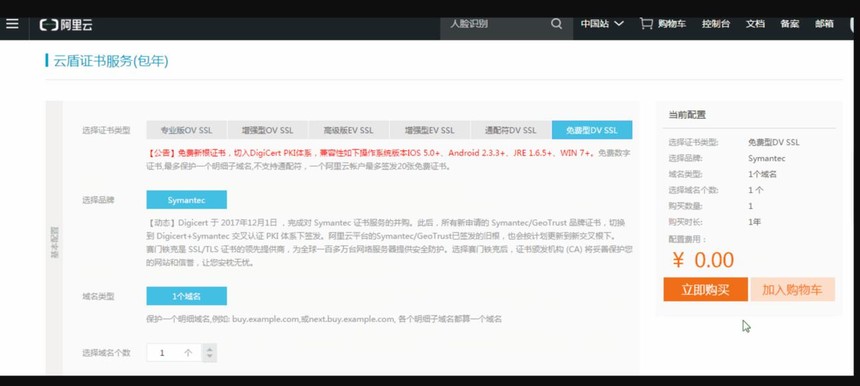Click the 加入购物车 add to cart button
Viewport: 860px width, 386px height.
tap(793, 290)
